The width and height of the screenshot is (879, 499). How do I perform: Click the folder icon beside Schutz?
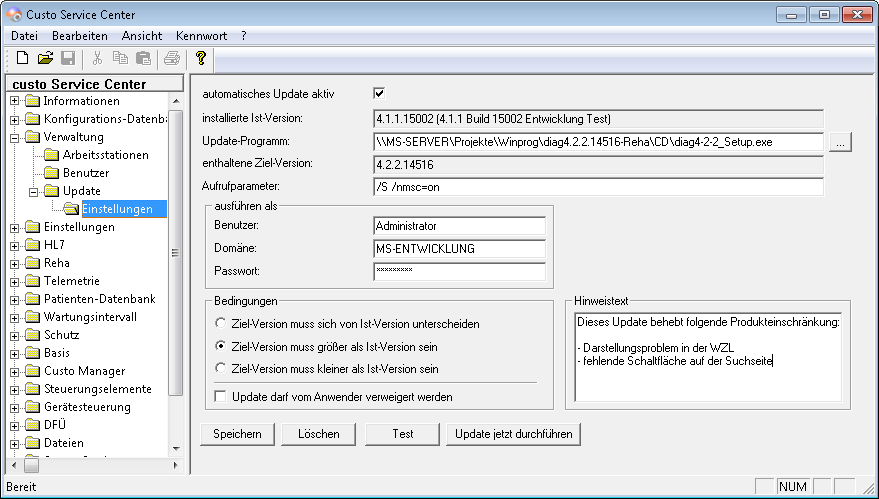[33, 335]
